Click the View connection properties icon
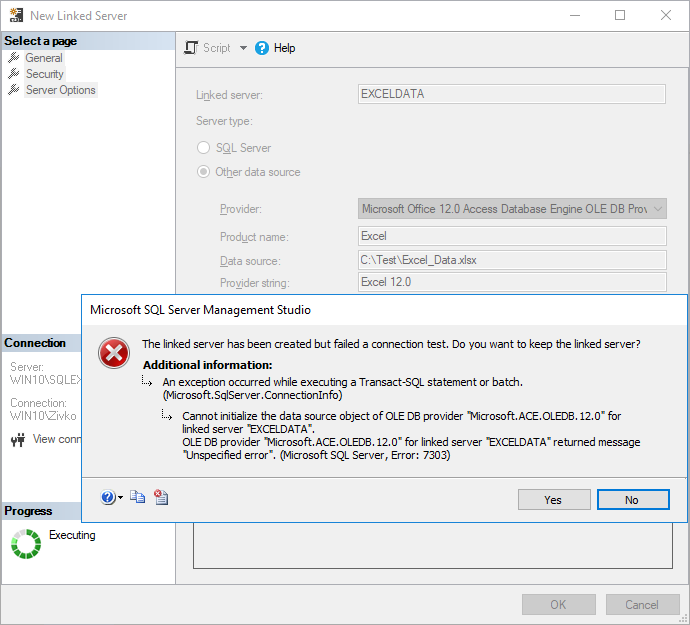This screenshot has height=625, width=690. click(18, 439)
